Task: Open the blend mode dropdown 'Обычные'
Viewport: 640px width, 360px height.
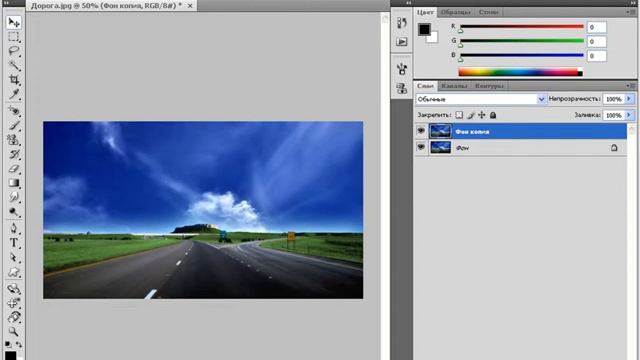Action: point(481,99)
